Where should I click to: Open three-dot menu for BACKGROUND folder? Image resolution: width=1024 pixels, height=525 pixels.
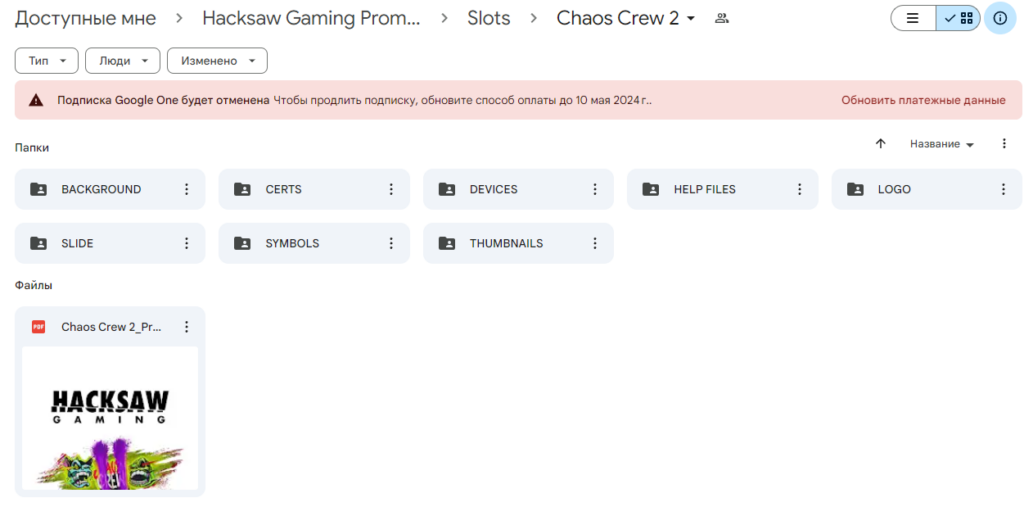tap(186, 189)
